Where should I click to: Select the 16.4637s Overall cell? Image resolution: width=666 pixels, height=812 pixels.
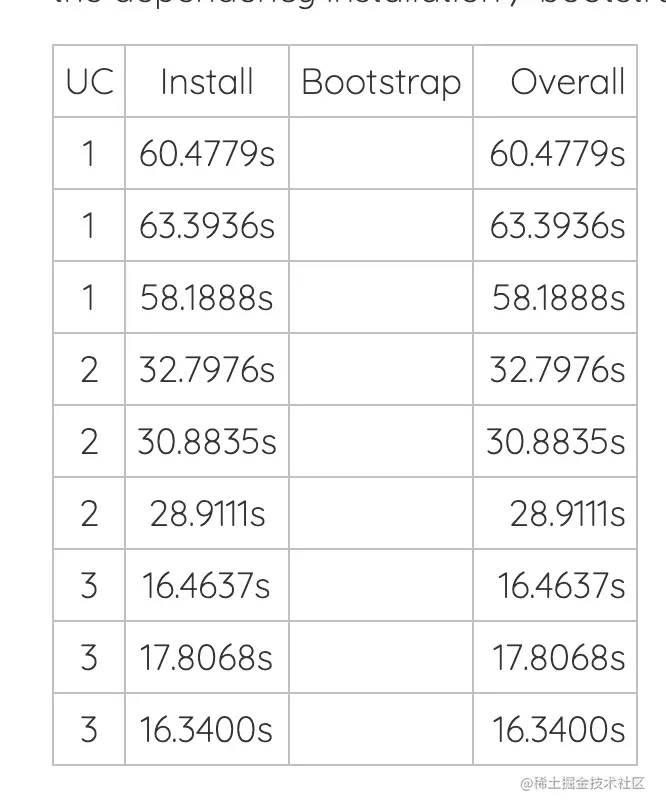pos(555,585)
